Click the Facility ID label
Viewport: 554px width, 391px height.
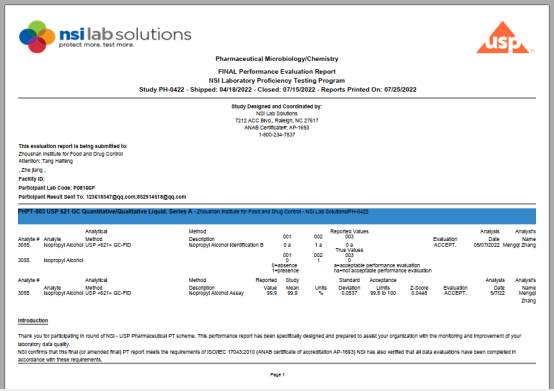31,179
